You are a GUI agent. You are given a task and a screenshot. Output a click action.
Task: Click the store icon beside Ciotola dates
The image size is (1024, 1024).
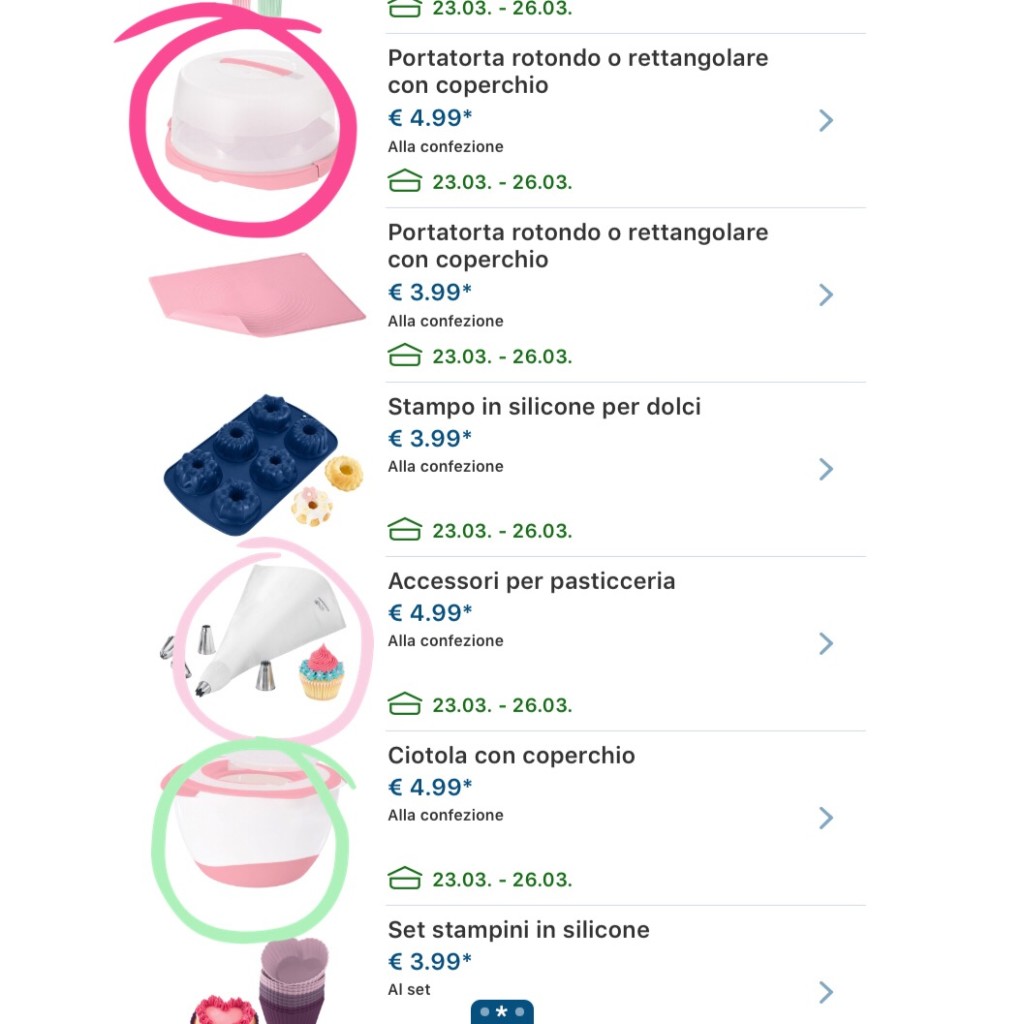405,878
